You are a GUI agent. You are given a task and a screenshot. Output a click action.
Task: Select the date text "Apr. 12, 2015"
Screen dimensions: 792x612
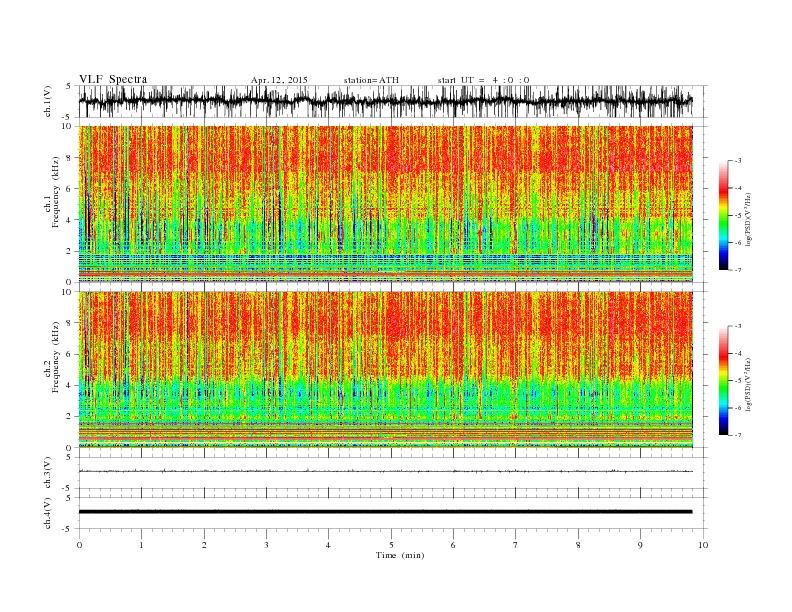point(279,80)
